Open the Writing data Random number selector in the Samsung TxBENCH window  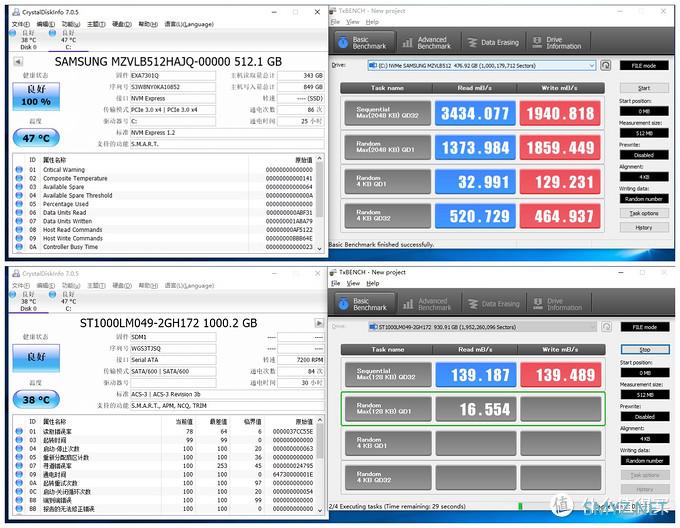(x=644, y=199)
